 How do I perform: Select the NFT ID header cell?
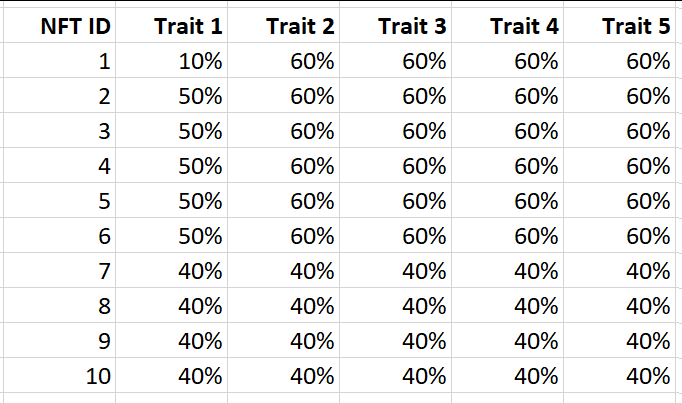[x=76, y=27]
